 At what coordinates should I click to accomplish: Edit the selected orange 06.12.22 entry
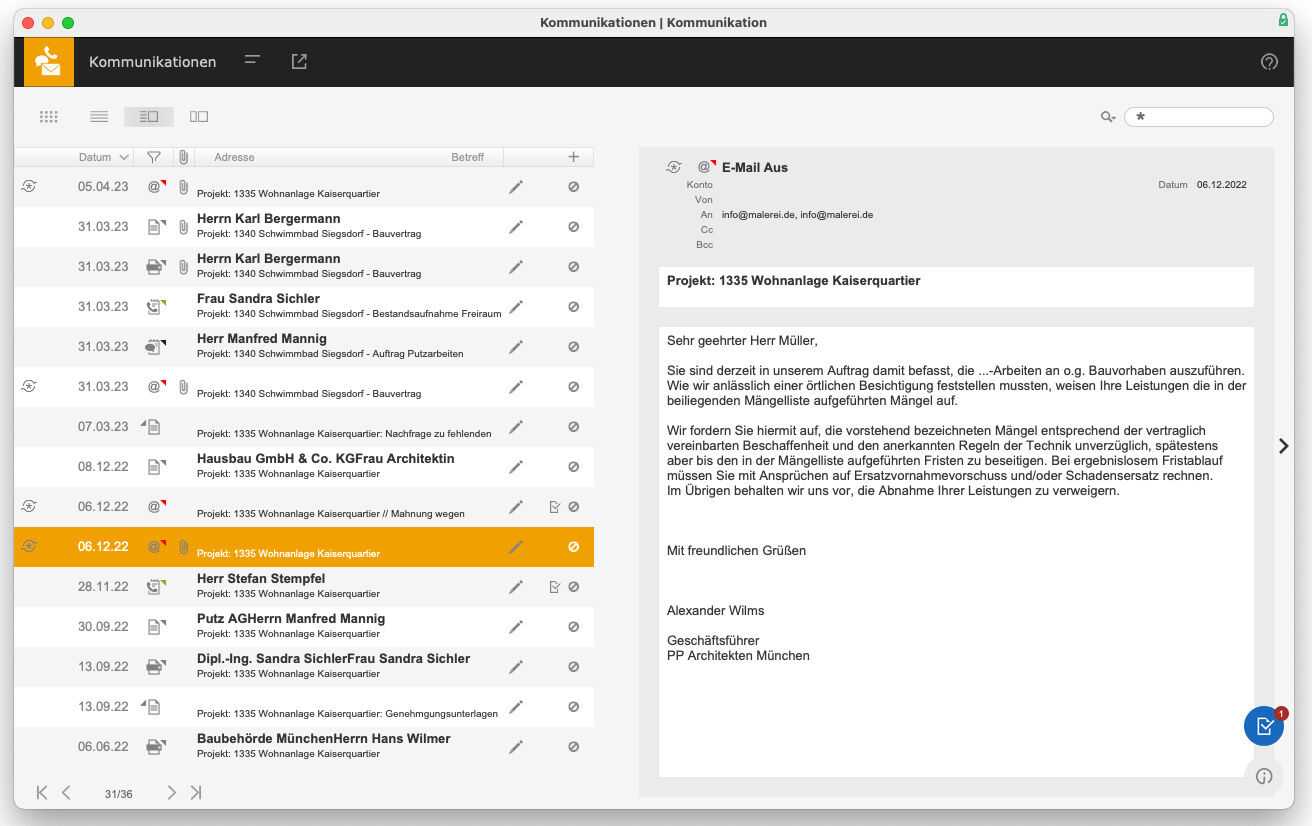516,547
